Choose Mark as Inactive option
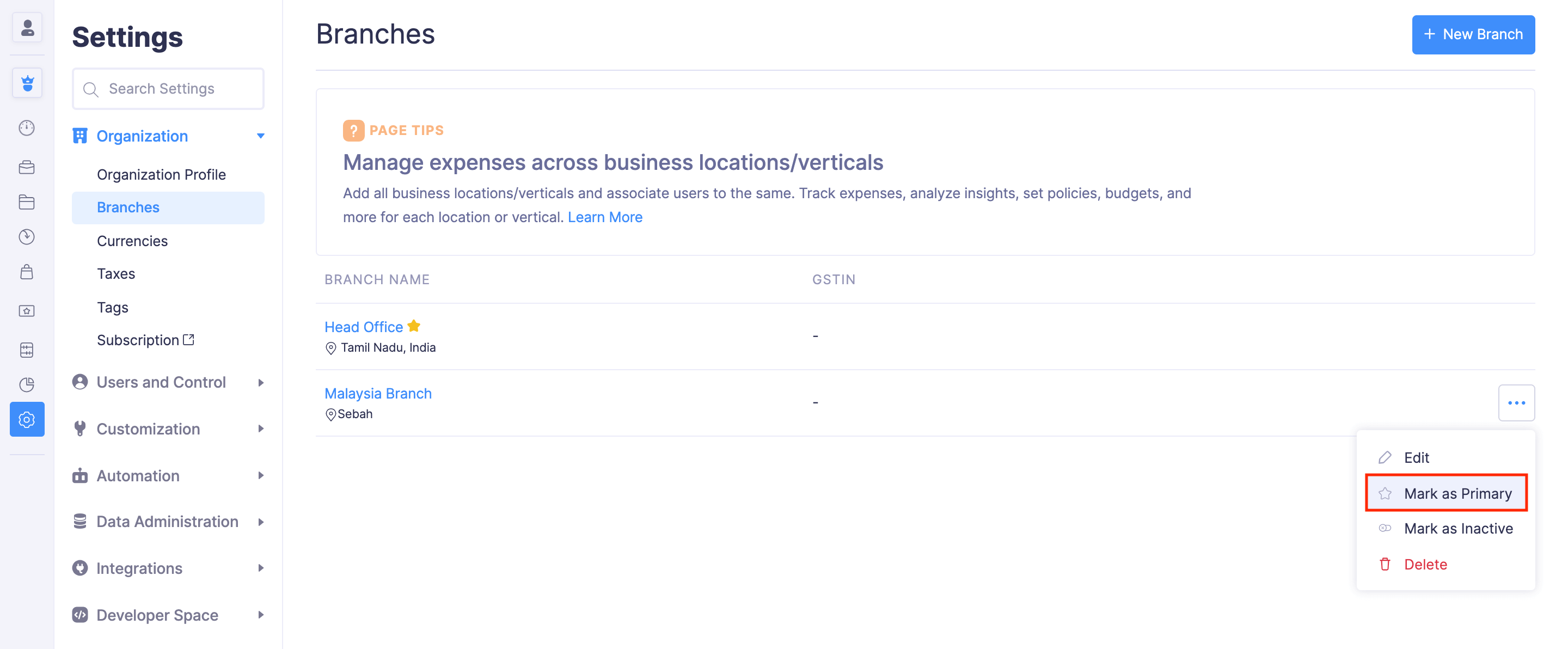The height and width of the screenshot is (649, 1568). pyautogui.click(x=1458, y=529)
